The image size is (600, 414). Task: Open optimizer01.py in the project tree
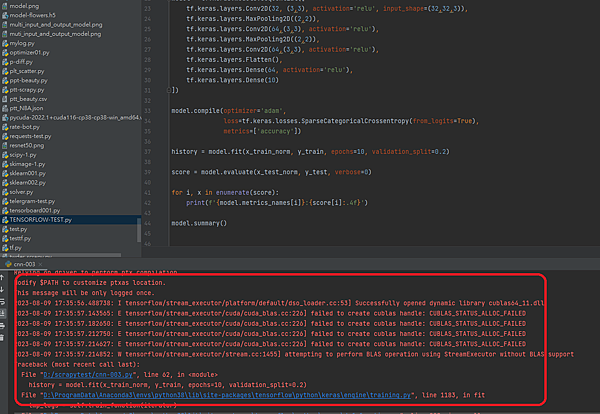pos(29,52)
